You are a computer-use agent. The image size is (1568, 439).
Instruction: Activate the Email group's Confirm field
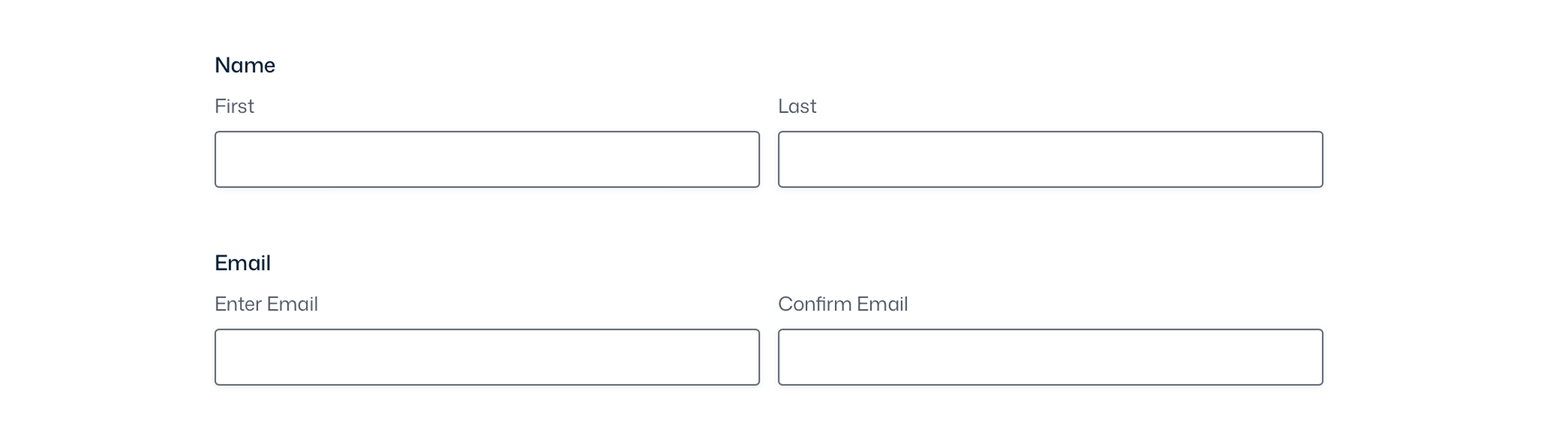click(x=1050, y=357)
